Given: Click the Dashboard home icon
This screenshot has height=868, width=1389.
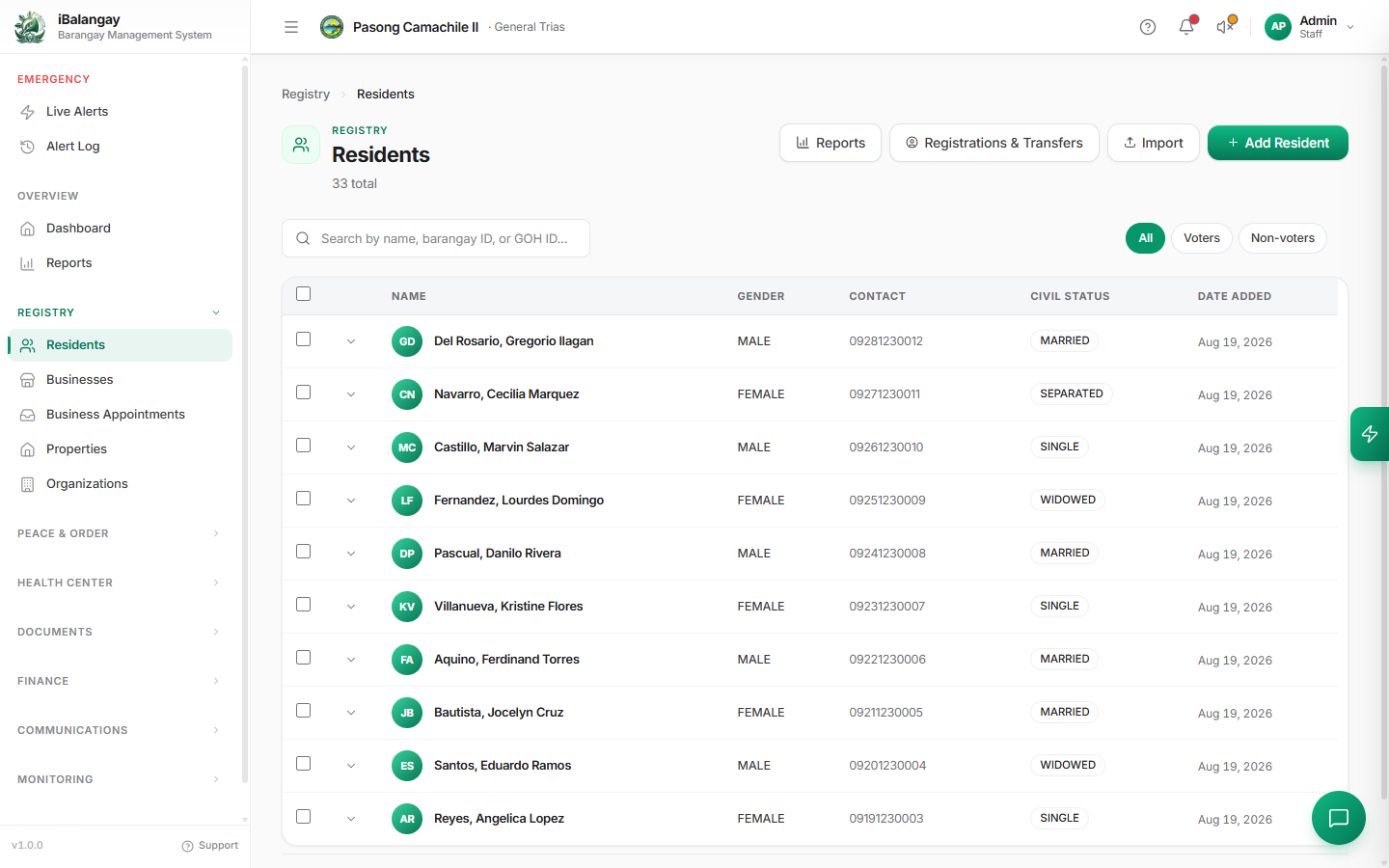Looking at the screenshot, I should coord(28,229).
